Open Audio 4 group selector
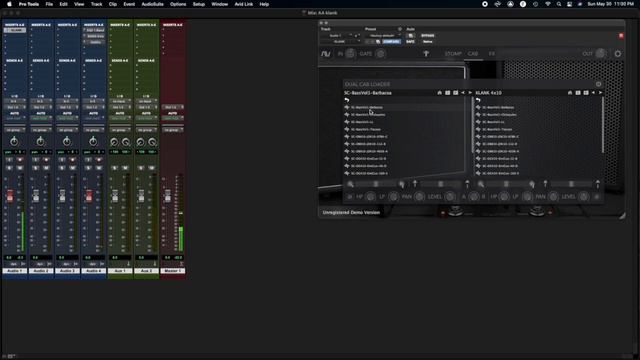Screen dimensions: 640x360 click(x=93, y=130)
